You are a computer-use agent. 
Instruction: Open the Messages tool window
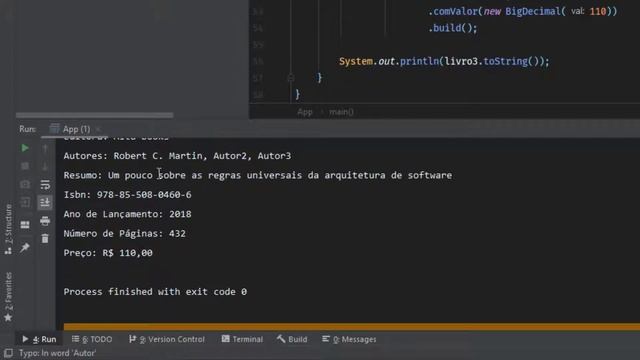click(x=349, y=339)
